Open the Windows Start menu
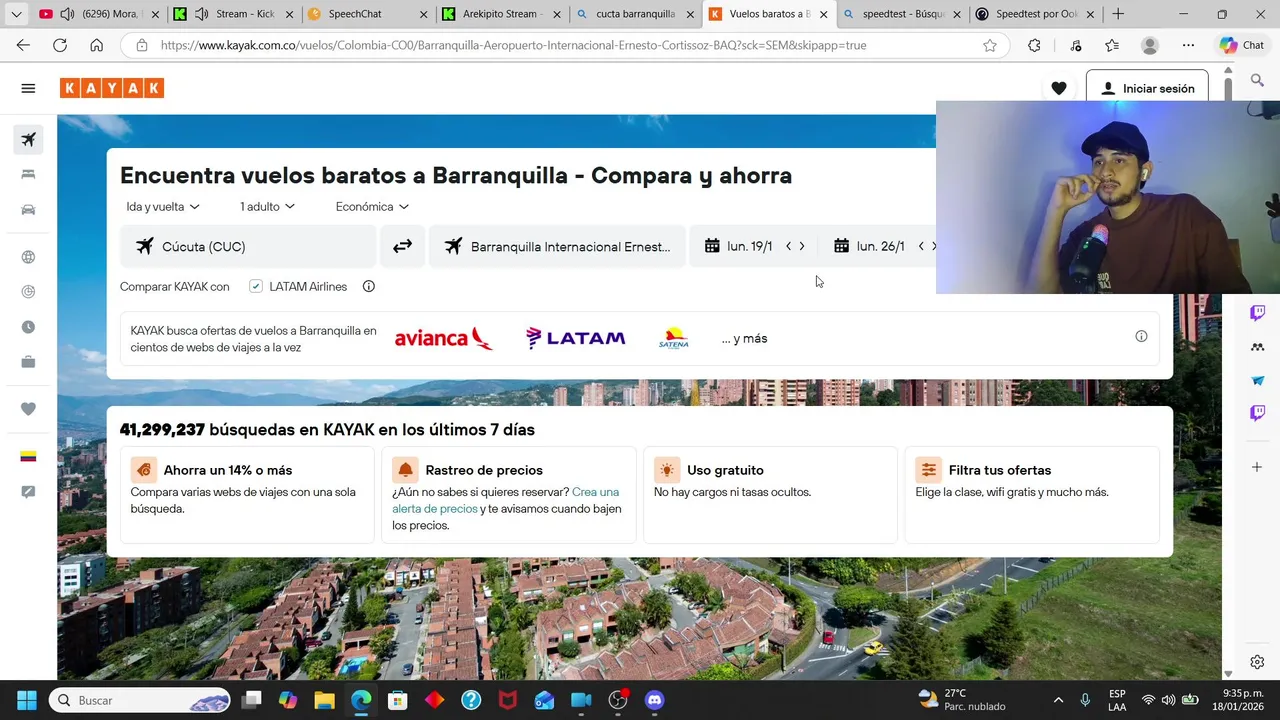The width and height of the screenshot is (1280, 720). click(27, 700)
